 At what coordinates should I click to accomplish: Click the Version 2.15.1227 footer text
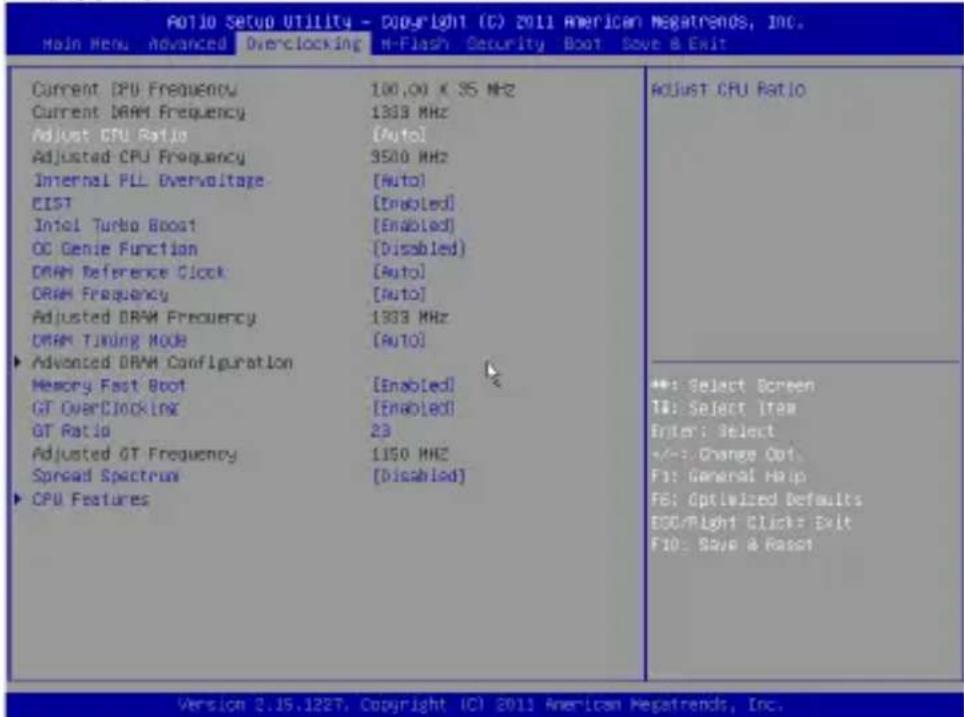481,704
